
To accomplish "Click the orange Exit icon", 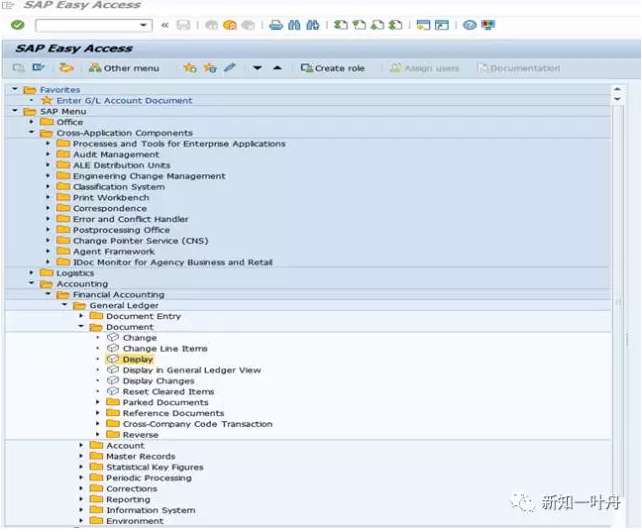I will pos(230,25).
